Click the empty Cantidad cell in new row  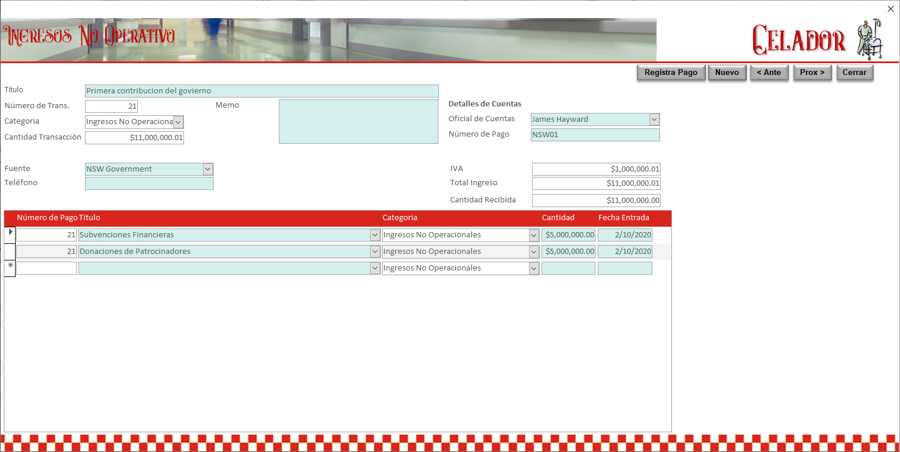pyautogui.click(x=568, y=268)
